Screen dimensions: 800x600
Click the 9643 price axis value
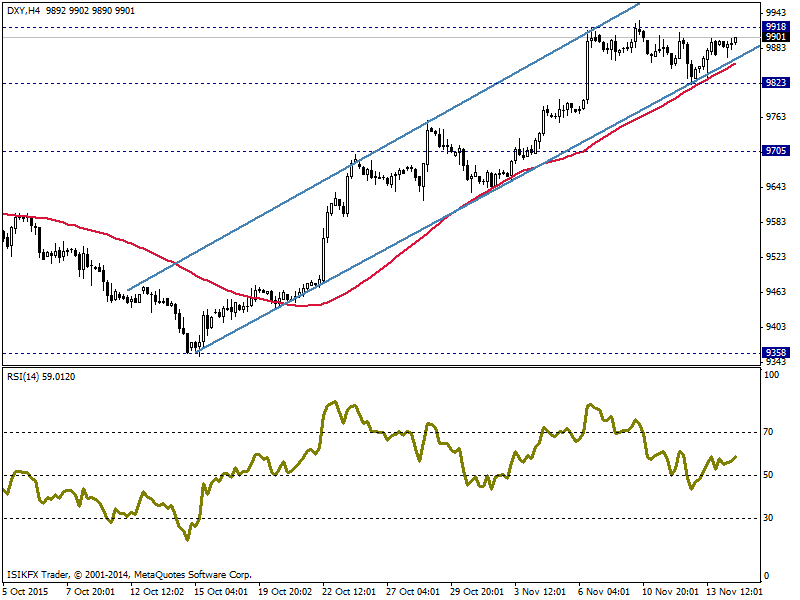pyautogui.click(x=776, y=187)
